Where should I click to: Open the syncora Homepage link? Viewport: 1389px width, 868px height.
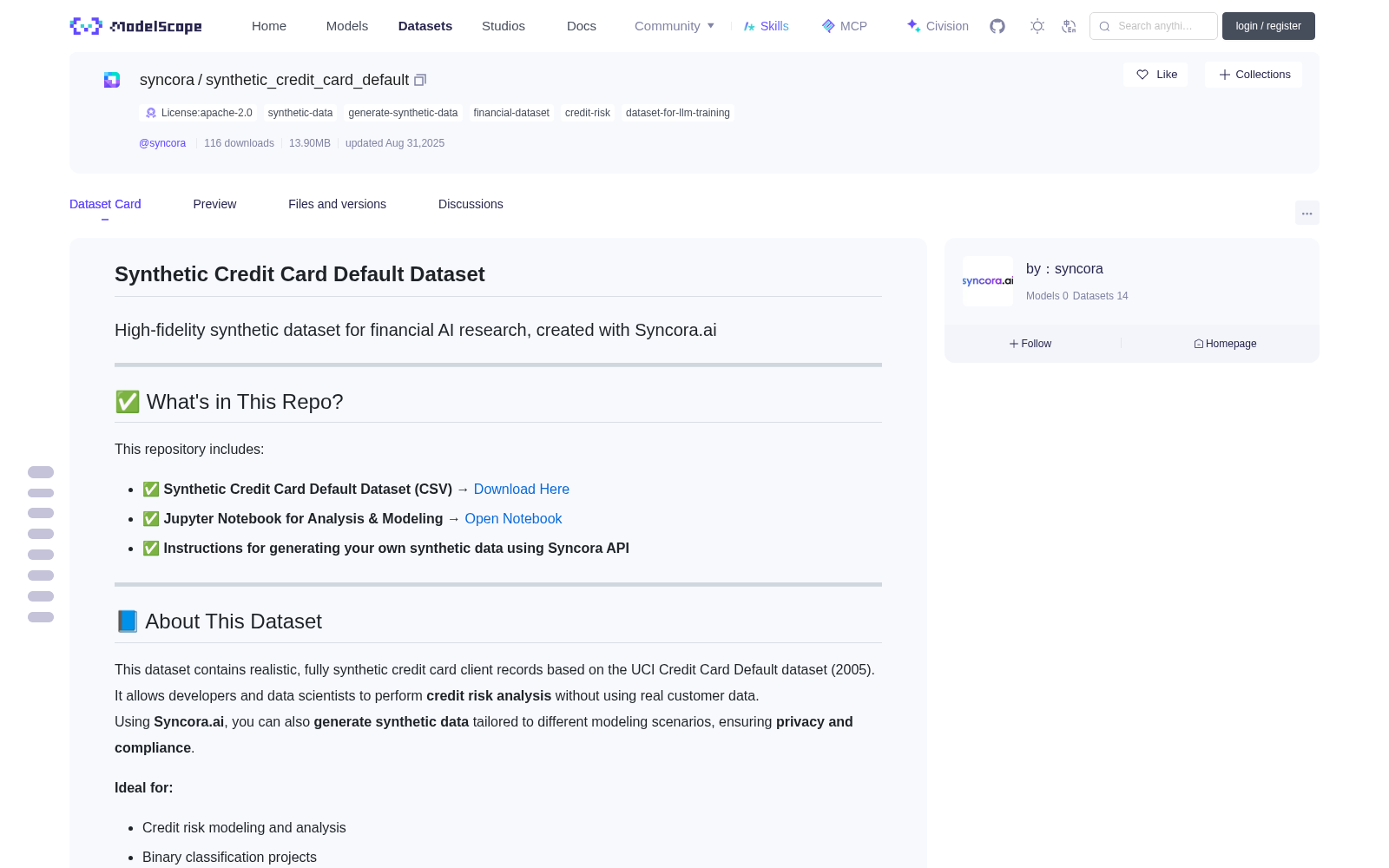[x=1225, y=344]
